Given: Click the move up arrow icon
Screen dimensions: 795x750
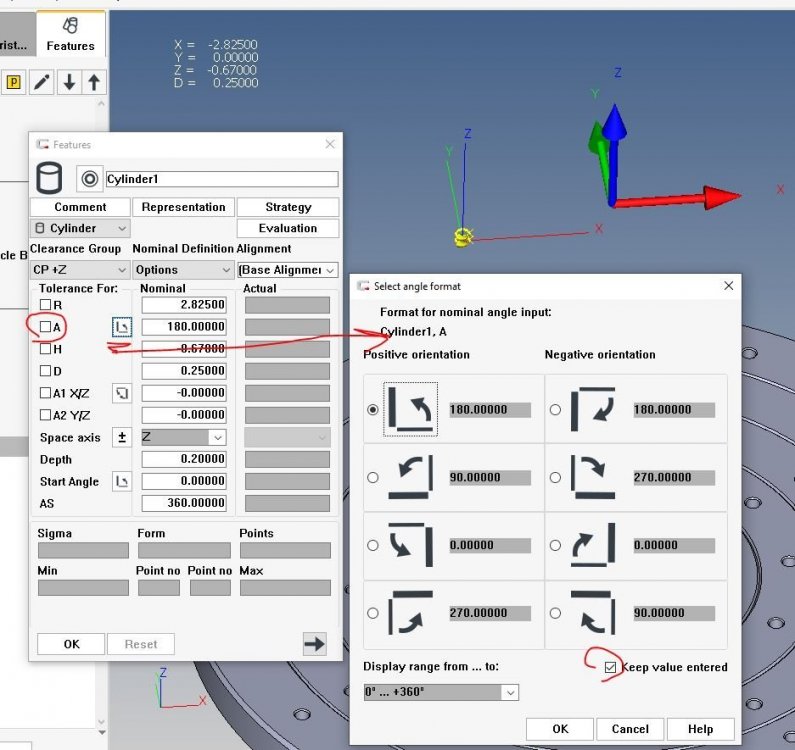Looking at the screenshot, I should [x=94, y=82].
